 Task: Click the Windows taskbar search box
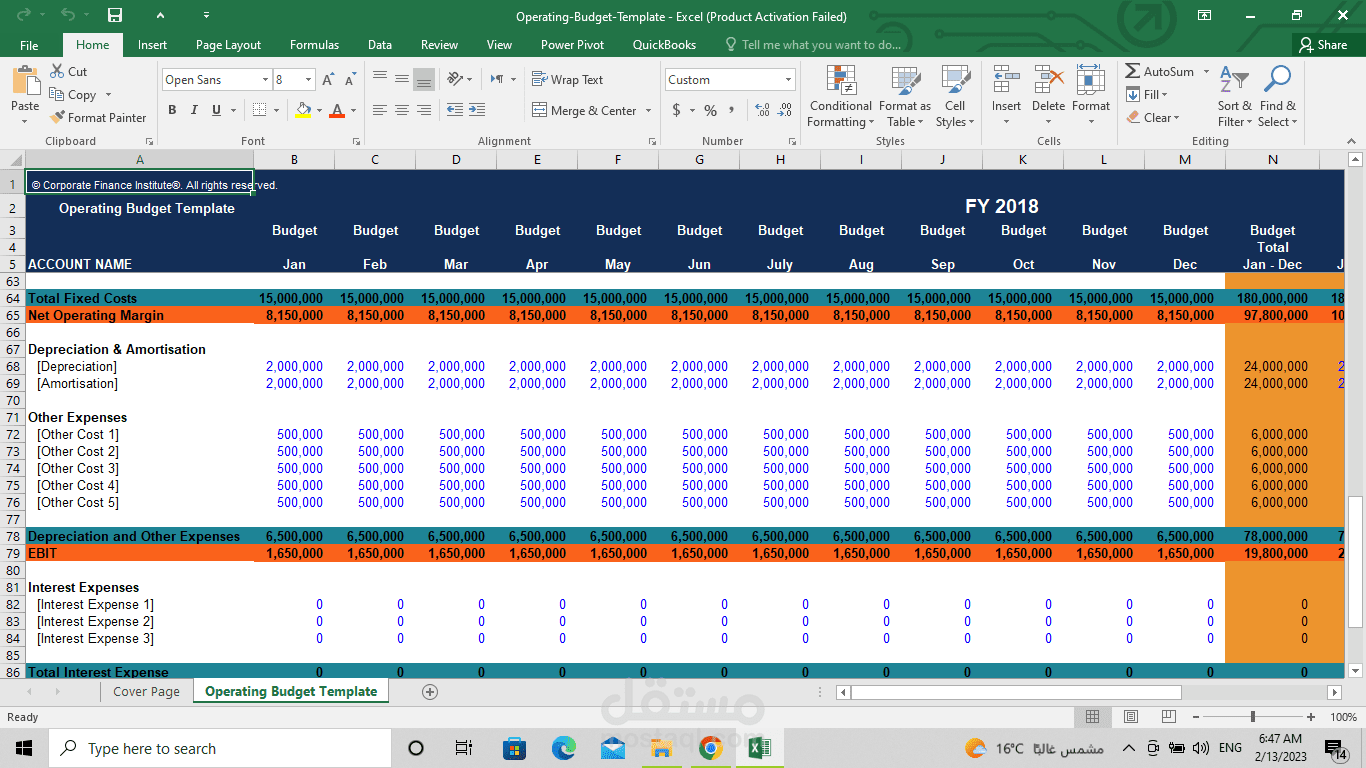click(x=220, y=749)
